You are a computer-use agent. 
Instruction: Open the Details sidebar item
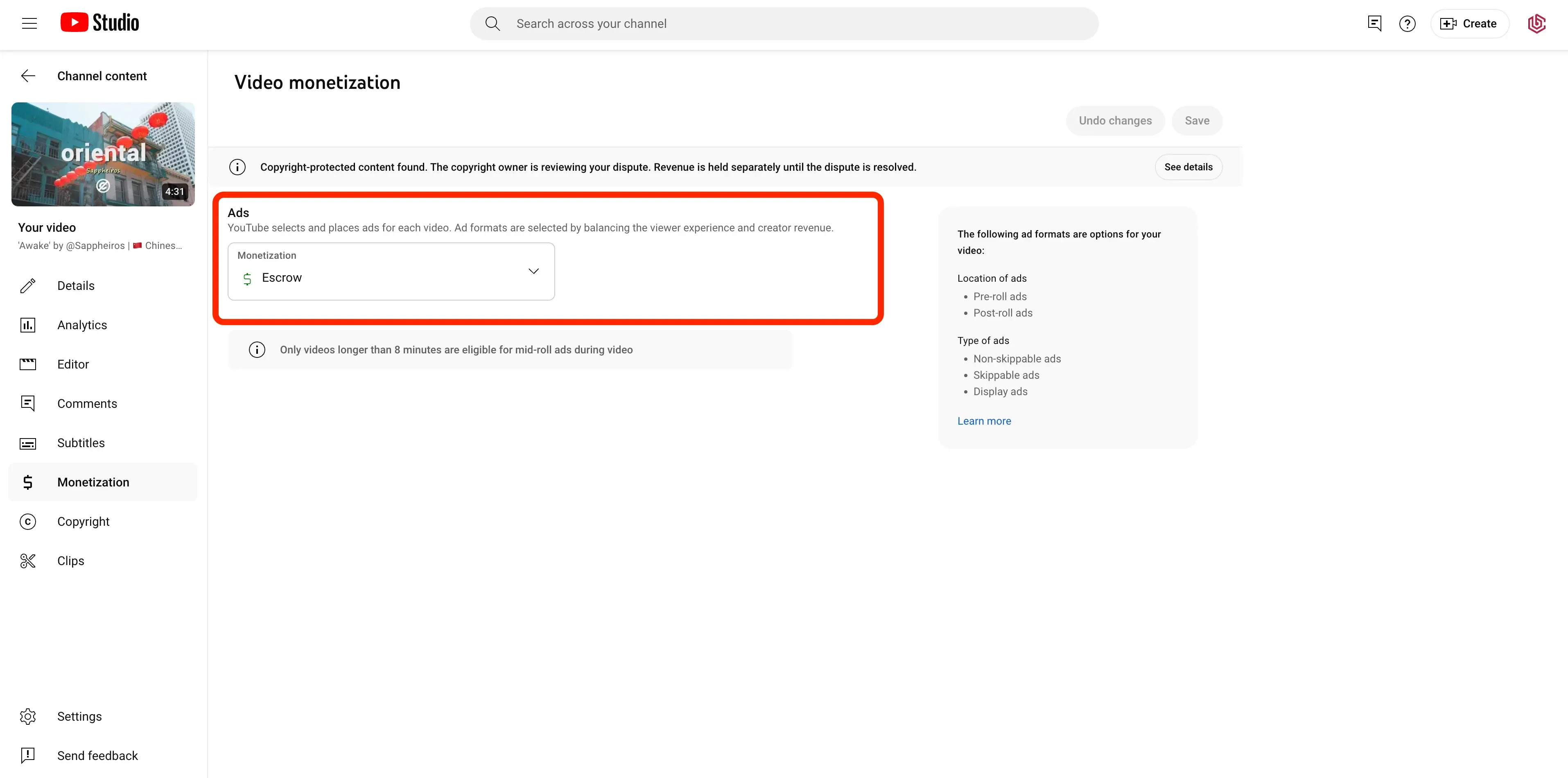click(103, 285)
